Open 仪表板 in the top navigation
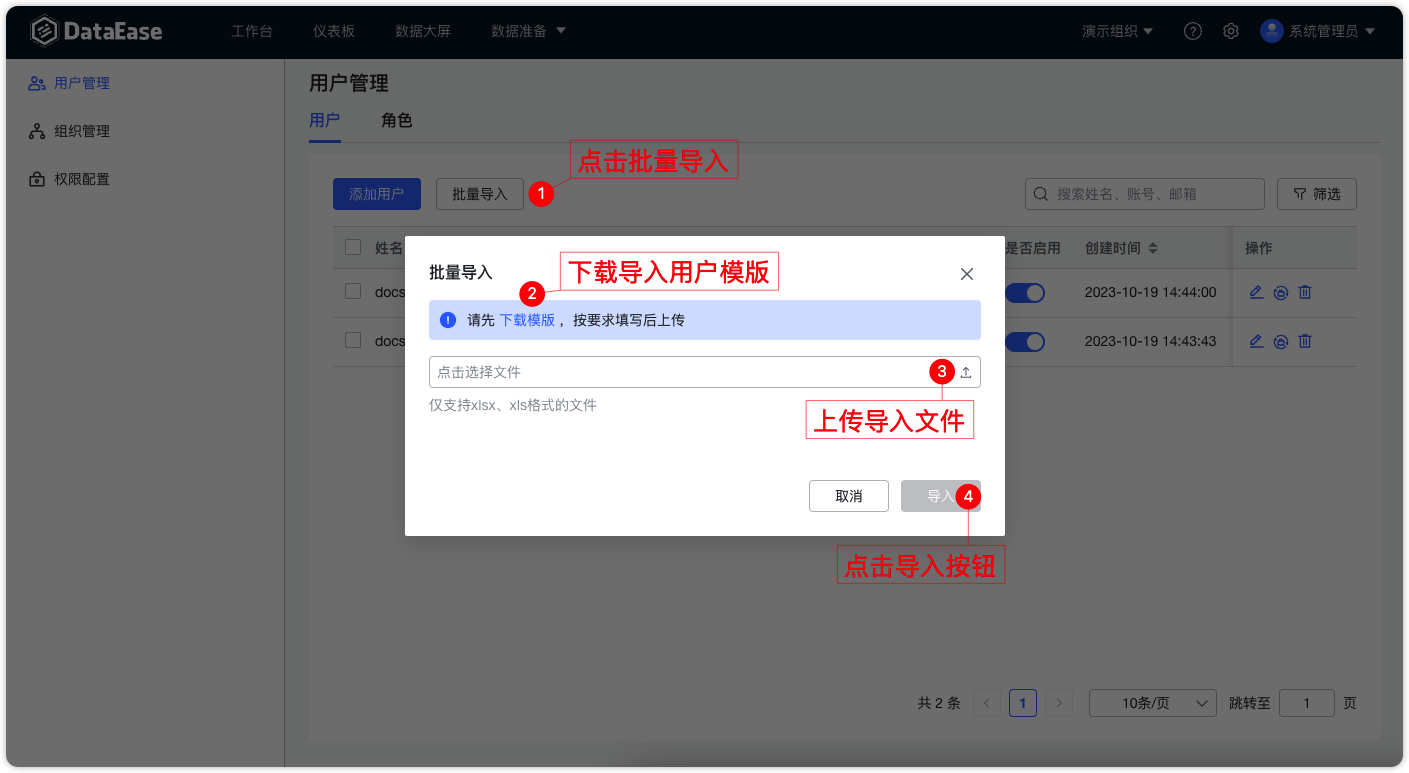Viewport: 1409px width, 773px height. pos(334,31)
